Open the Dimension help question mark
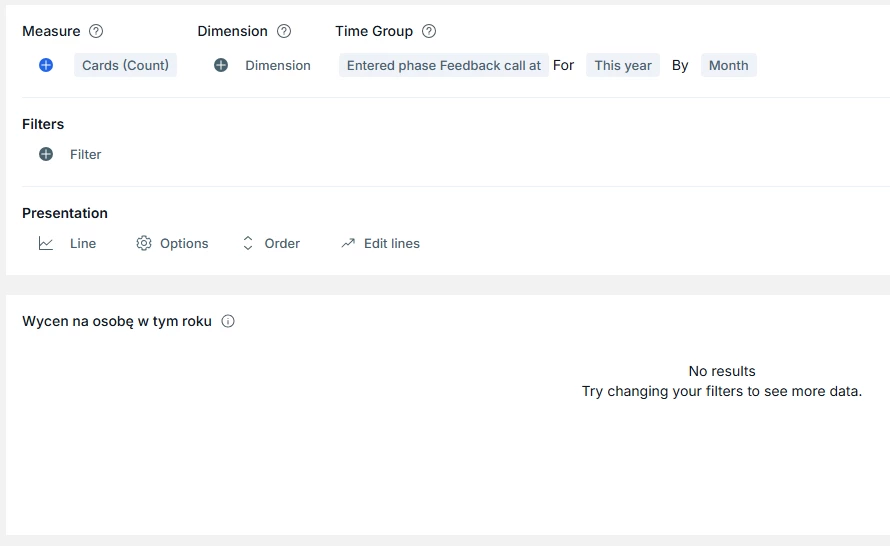Viewport: 890px width, 546px height. click(284, 31)
